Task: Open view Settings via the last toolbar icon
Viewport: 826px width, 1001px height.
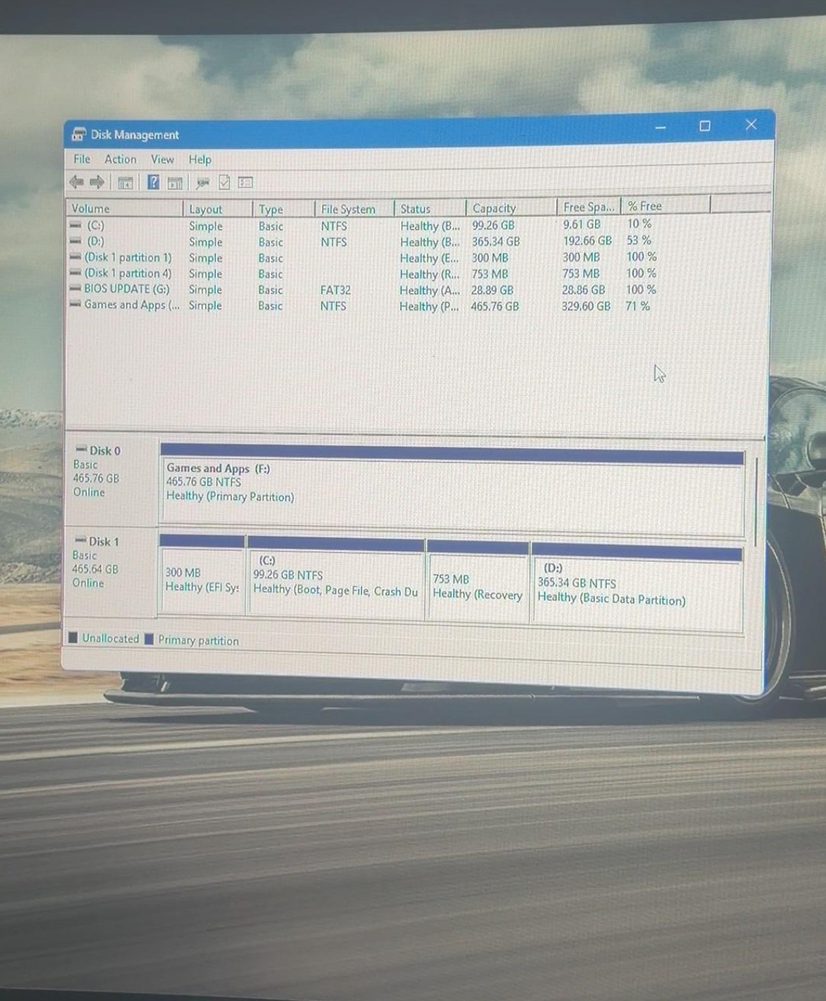Action: tap(246, 183)
